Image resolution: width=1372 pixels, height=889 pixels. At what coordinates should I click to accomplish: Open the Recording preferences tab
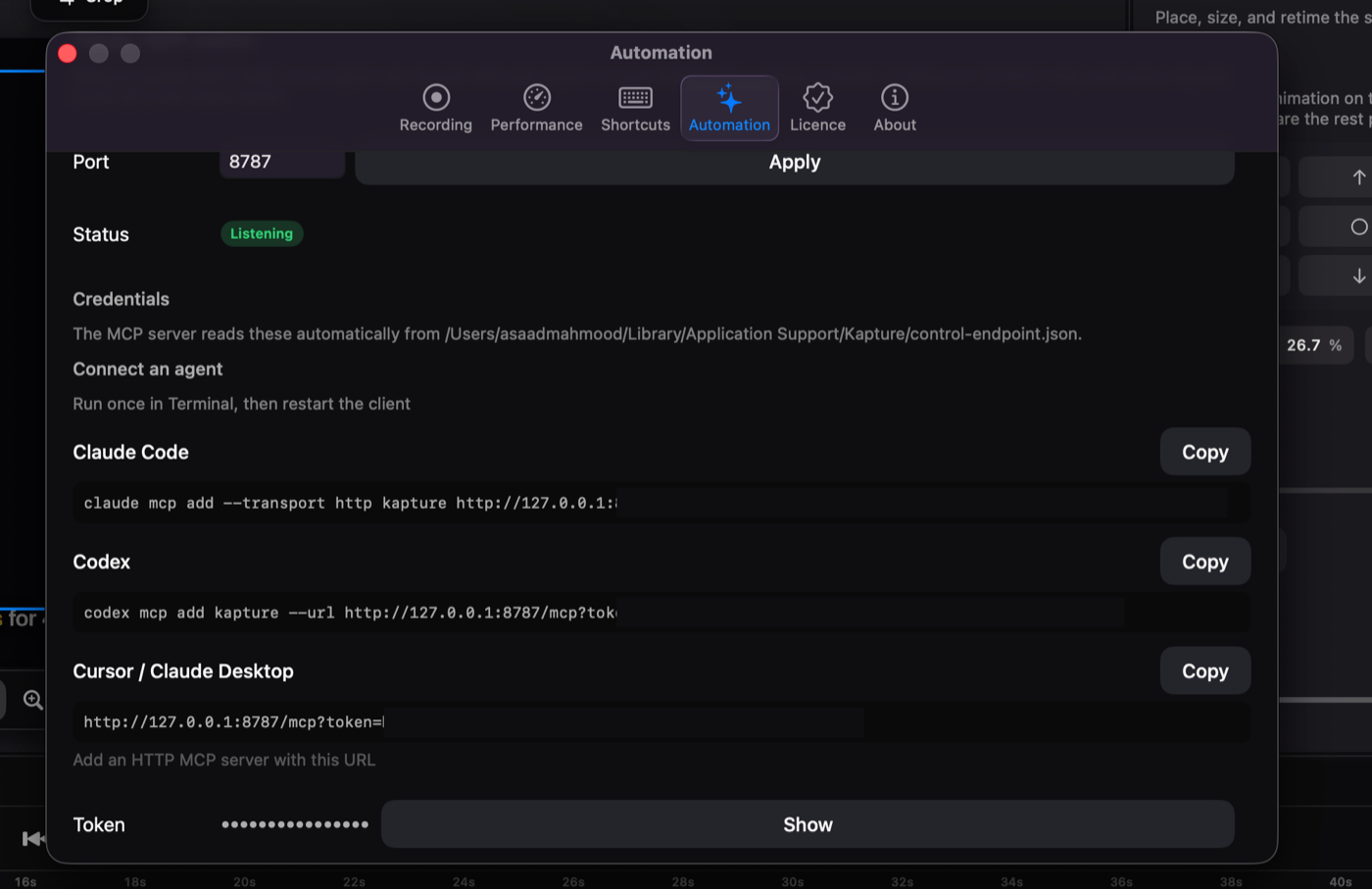pyautogui.click(x=435, y=108)
